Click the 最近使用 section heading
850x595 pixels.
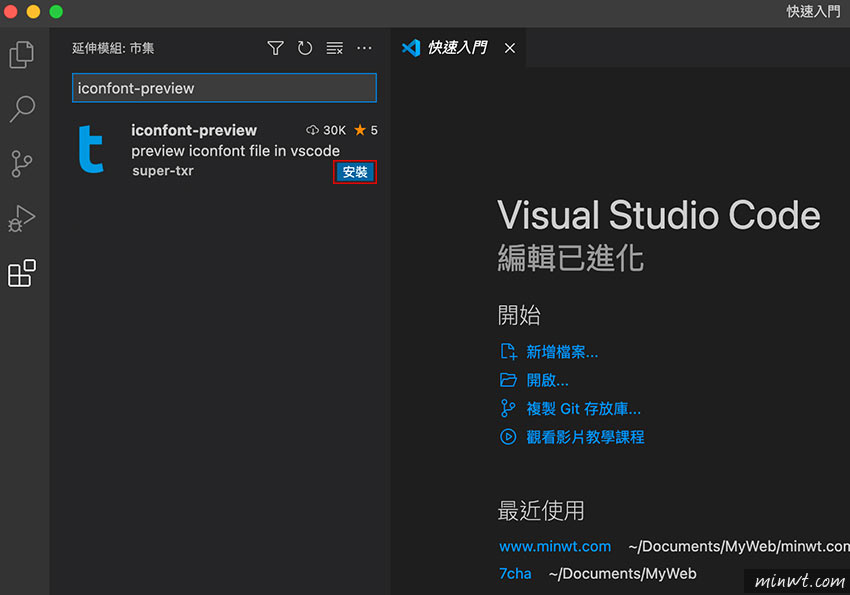coord(541,510)
